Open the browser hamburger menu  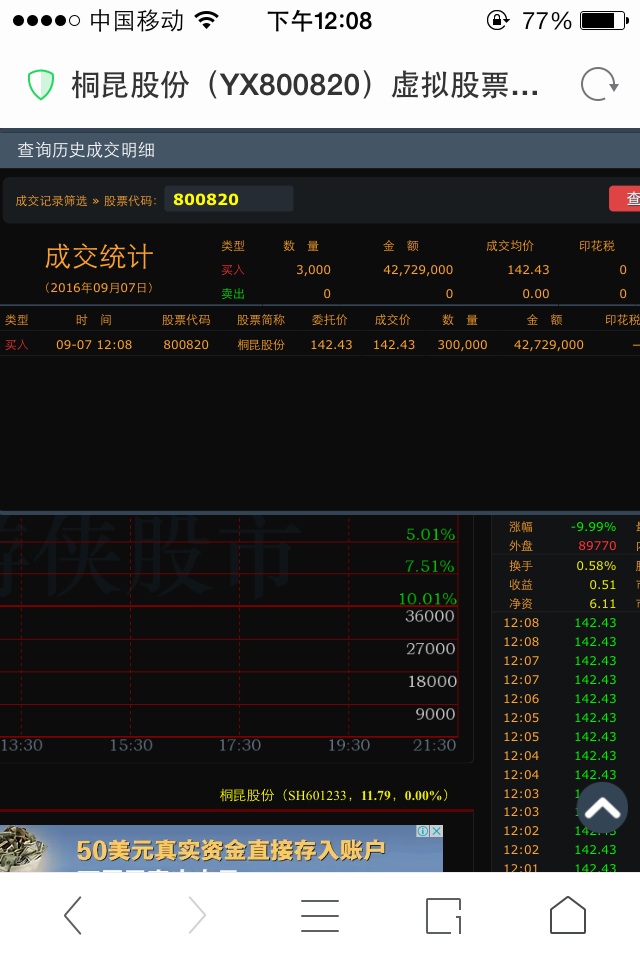320,915
